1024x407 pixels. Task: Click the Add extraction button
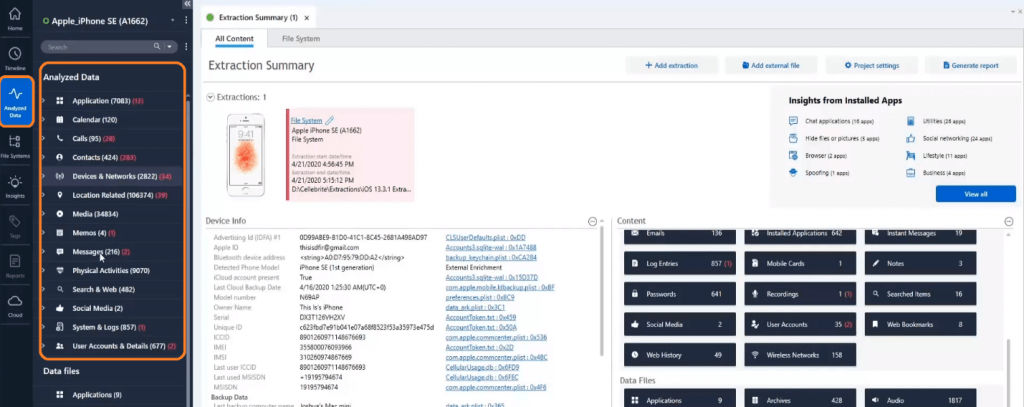click(x=671, y=65)
